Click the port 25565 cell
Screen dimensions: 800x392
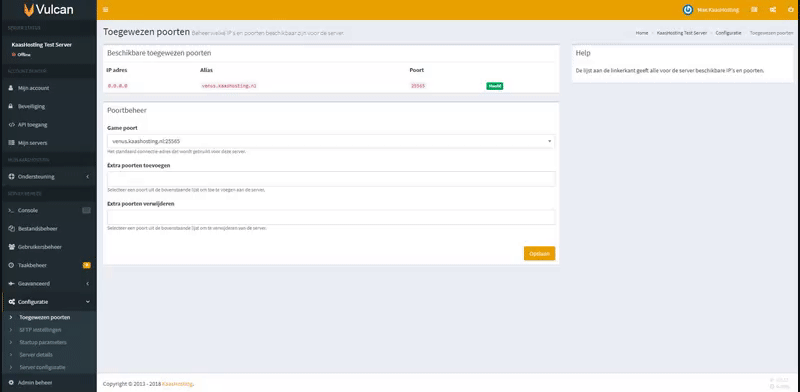[418, 86]
